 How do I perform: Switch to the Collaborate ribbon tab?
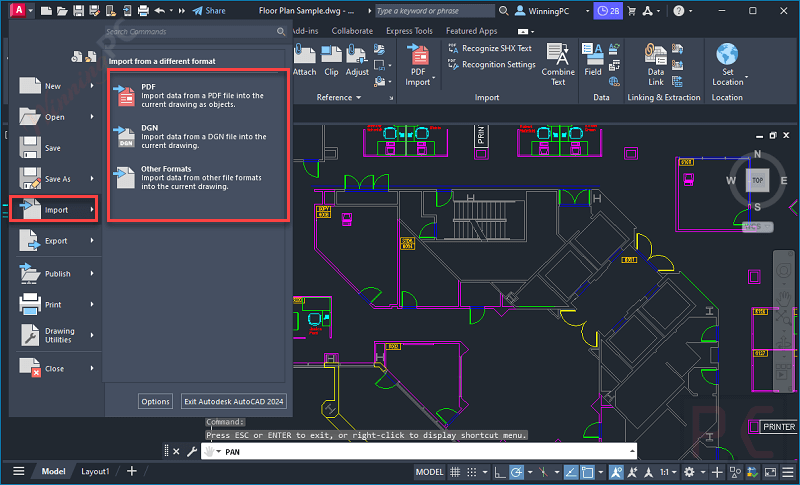click(352, 31)
